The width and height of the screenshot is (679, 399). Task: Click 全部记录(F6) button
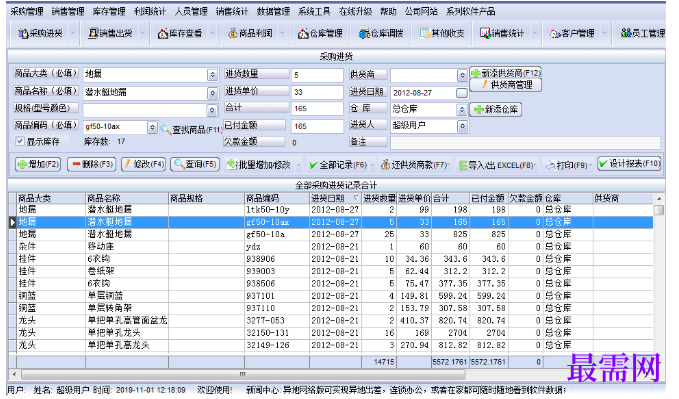[338, 165]
